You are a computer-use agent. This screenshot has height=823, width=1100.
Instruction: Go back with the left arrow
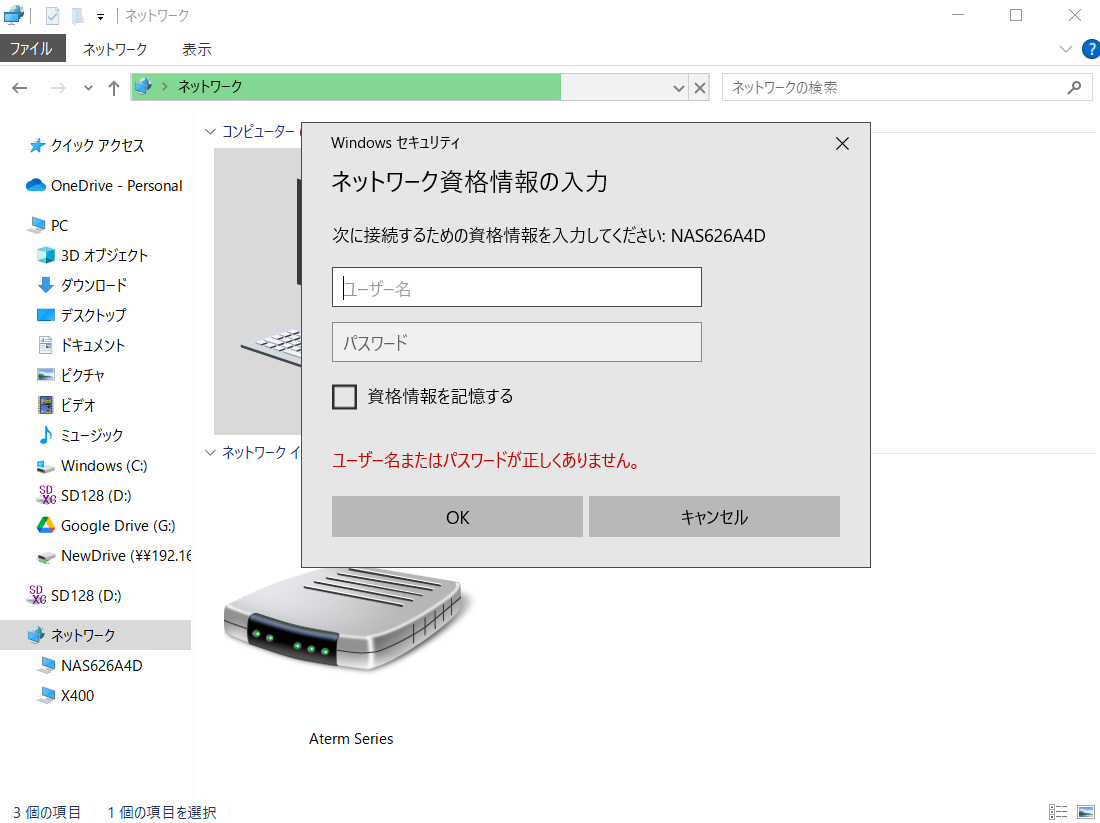(x=20, y=88)
